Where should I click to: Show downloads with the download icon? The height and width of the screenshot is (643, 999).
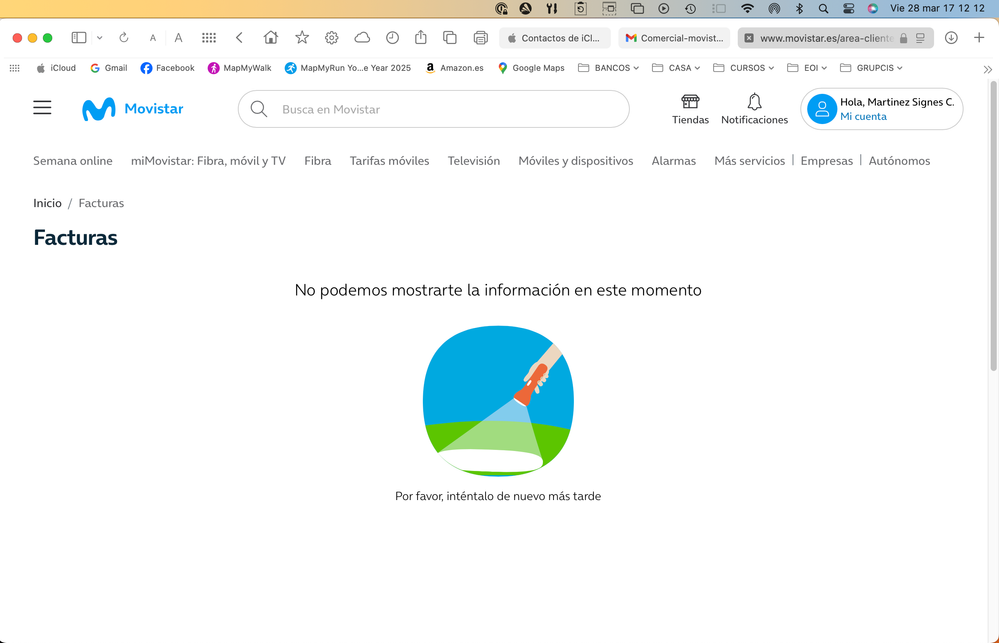coord(951,38)
